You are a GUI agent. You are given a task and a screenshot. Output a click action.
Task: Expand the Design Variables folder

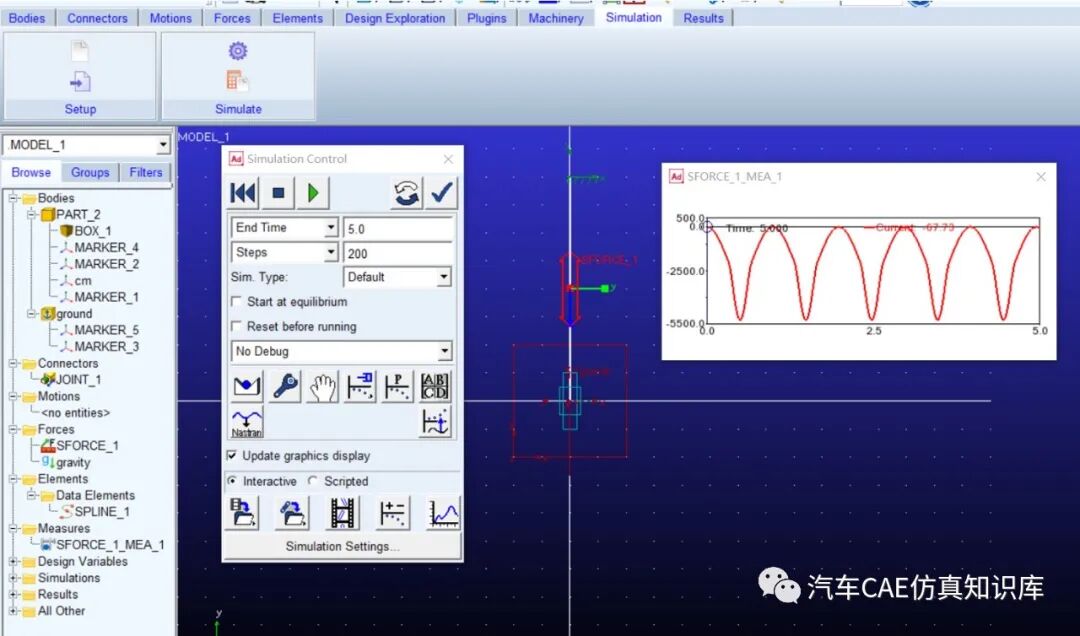point(13,562)
